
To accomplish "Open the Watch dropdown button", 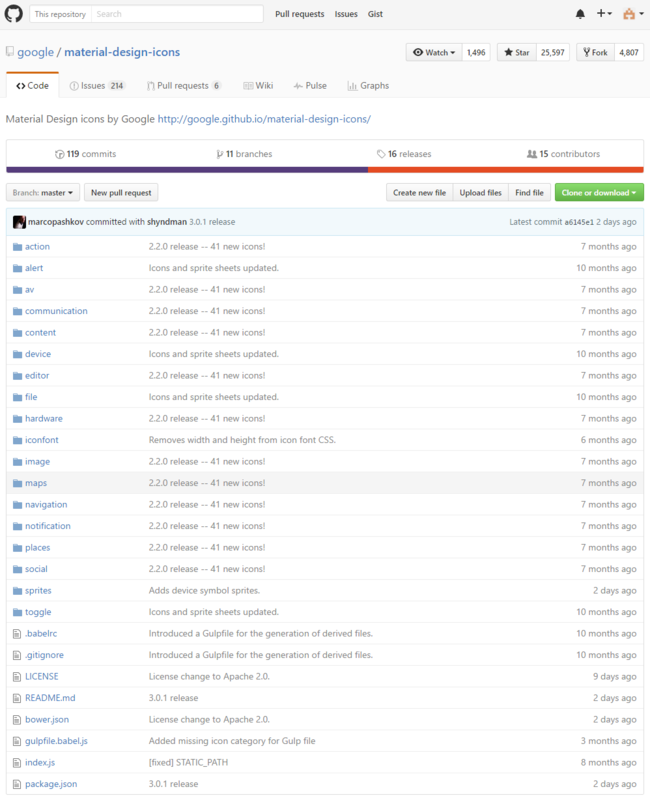I will [434, 52].
